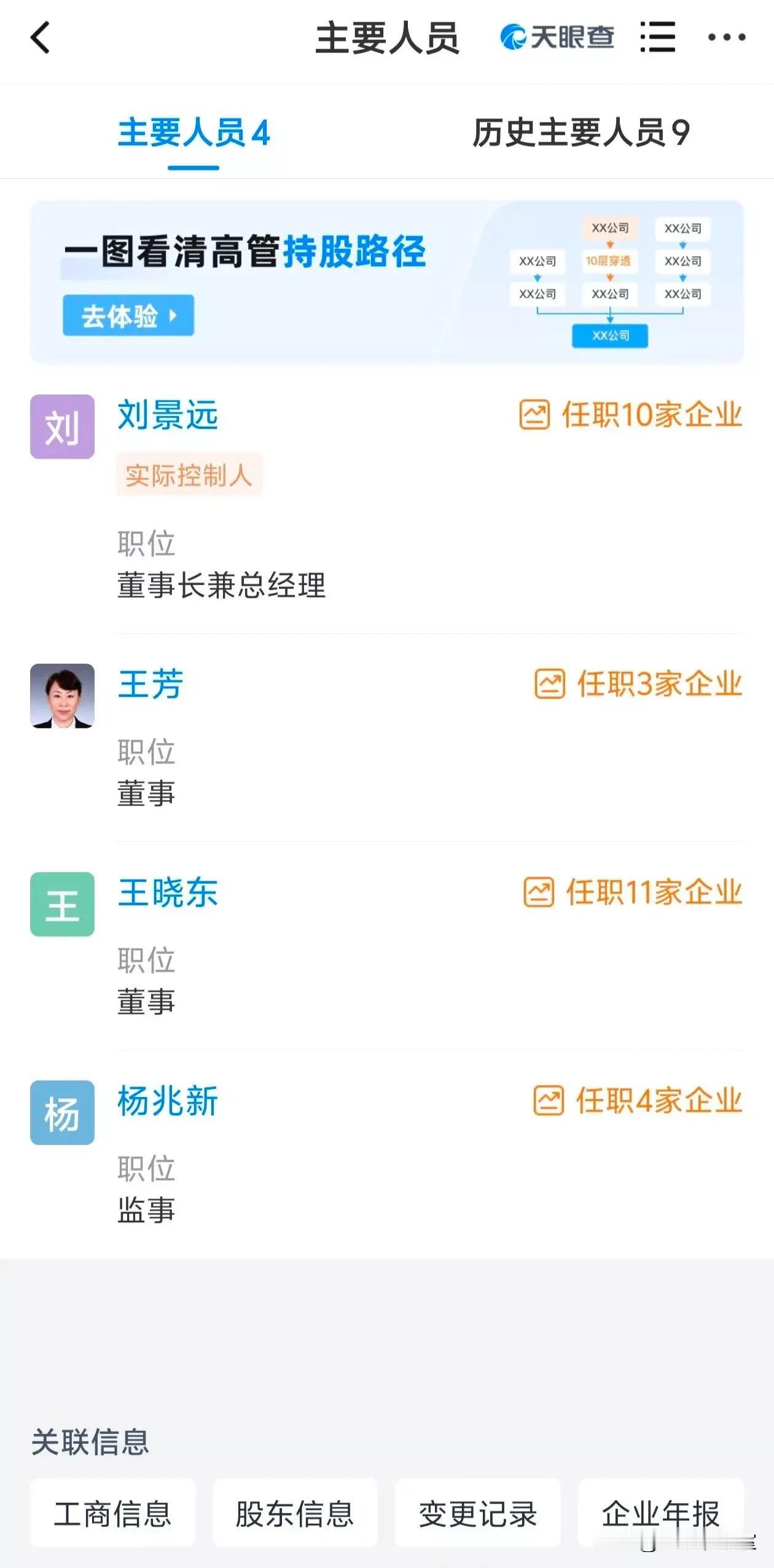
Task: Tap chart icon beside 任职10家企业
Action: pyautogui.click(x=534, y=414)
